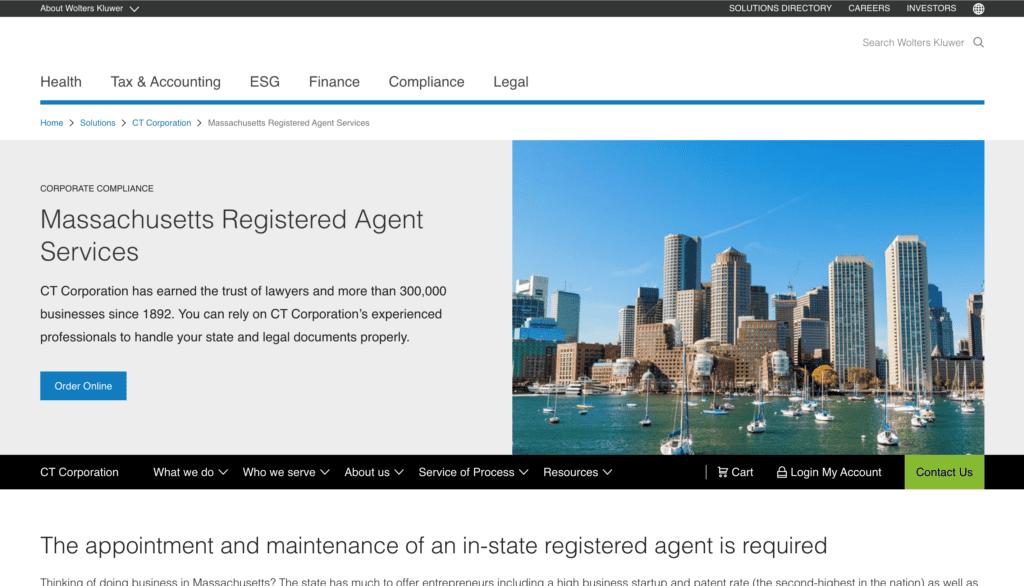This screenshot has height=586, width=1024.
Task: Click the globe language selector icon
Action: (x=978, y=9)
